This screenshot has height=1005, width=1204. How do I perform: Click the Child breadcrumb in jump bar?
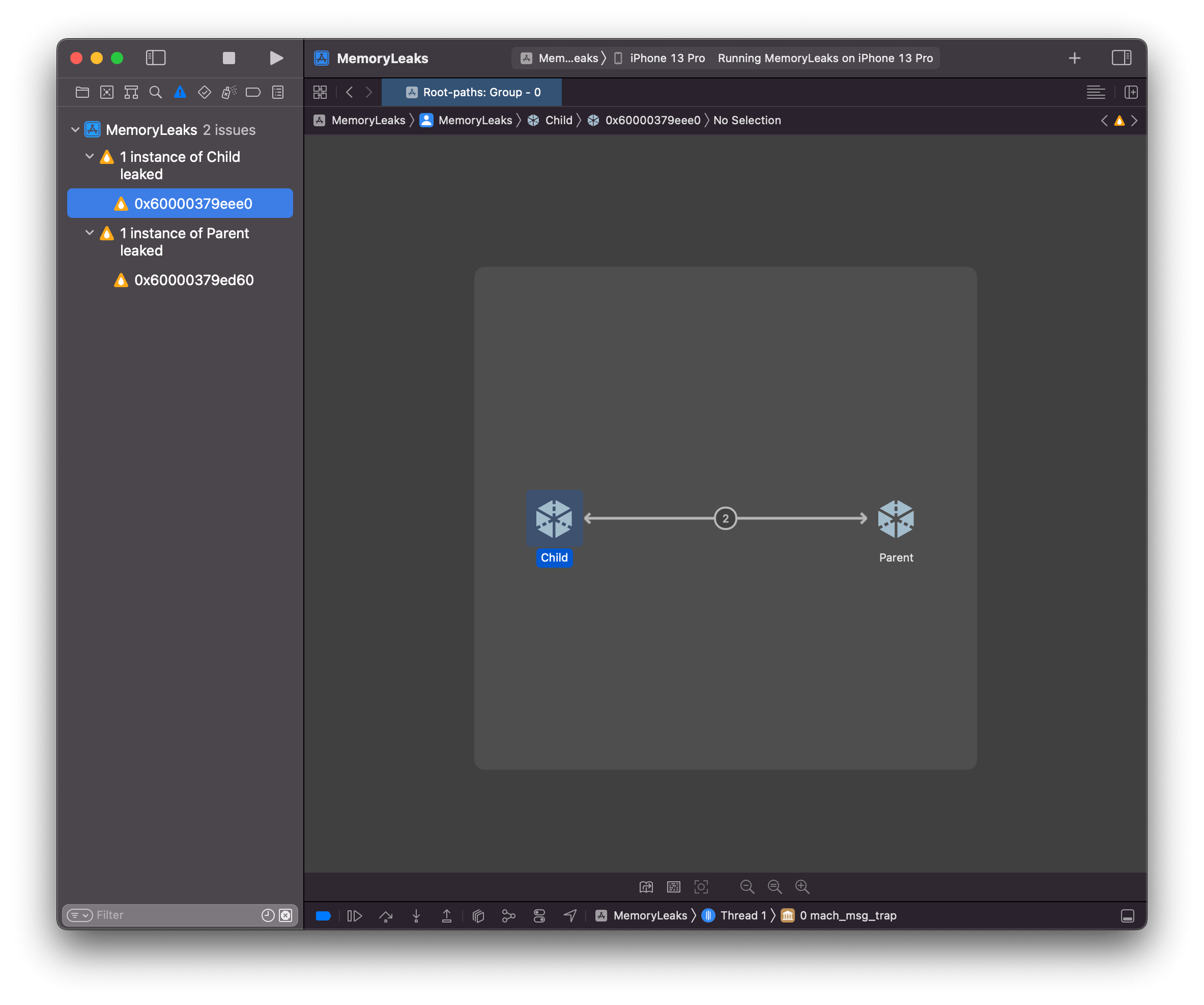click(x=558, y=121)
